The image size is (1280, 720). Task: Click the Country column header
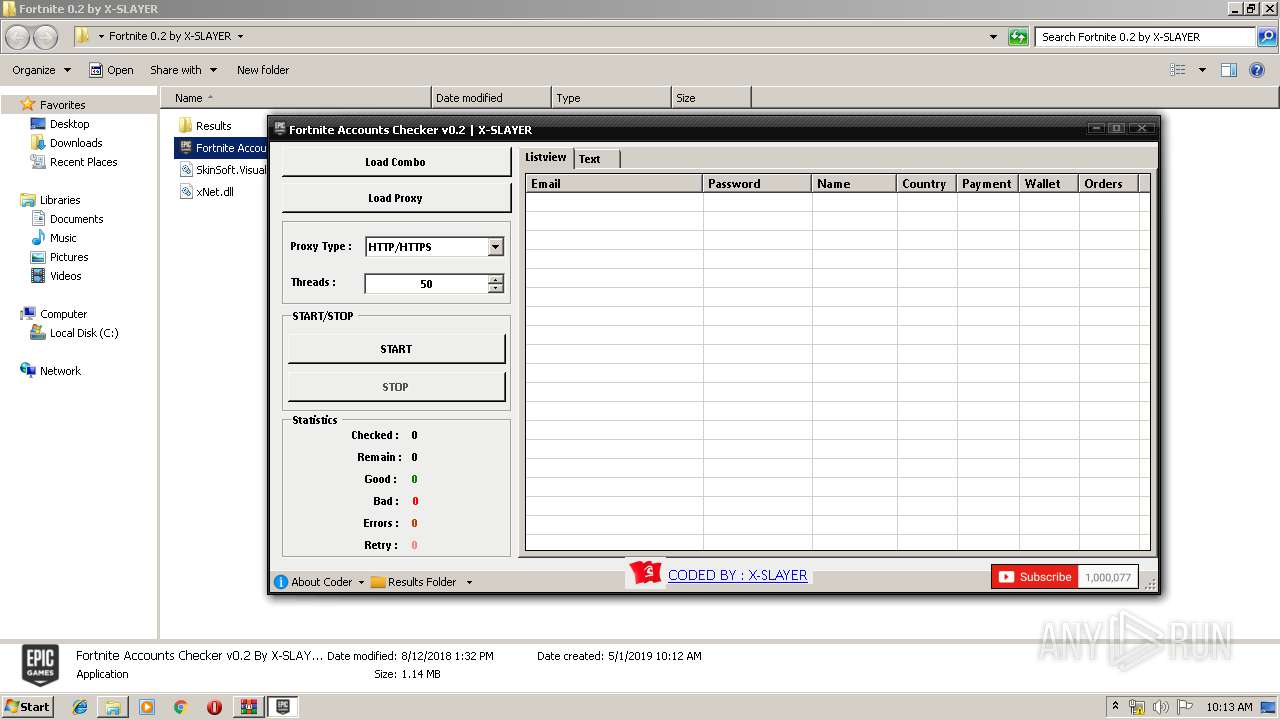[x=927, y=183]
